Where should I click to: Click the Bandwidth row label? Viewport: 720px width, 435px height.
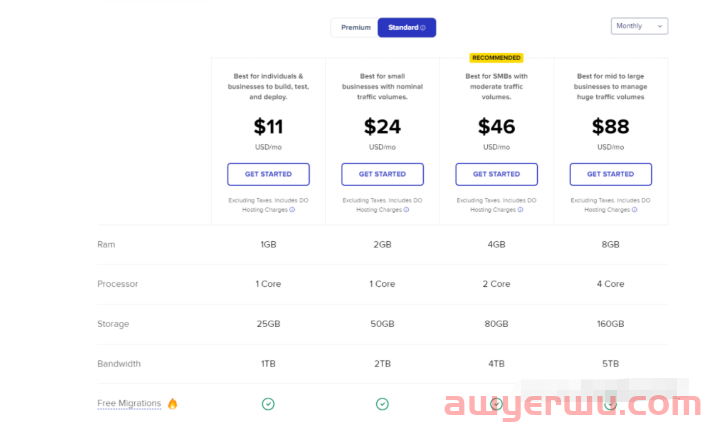point(119,364)
